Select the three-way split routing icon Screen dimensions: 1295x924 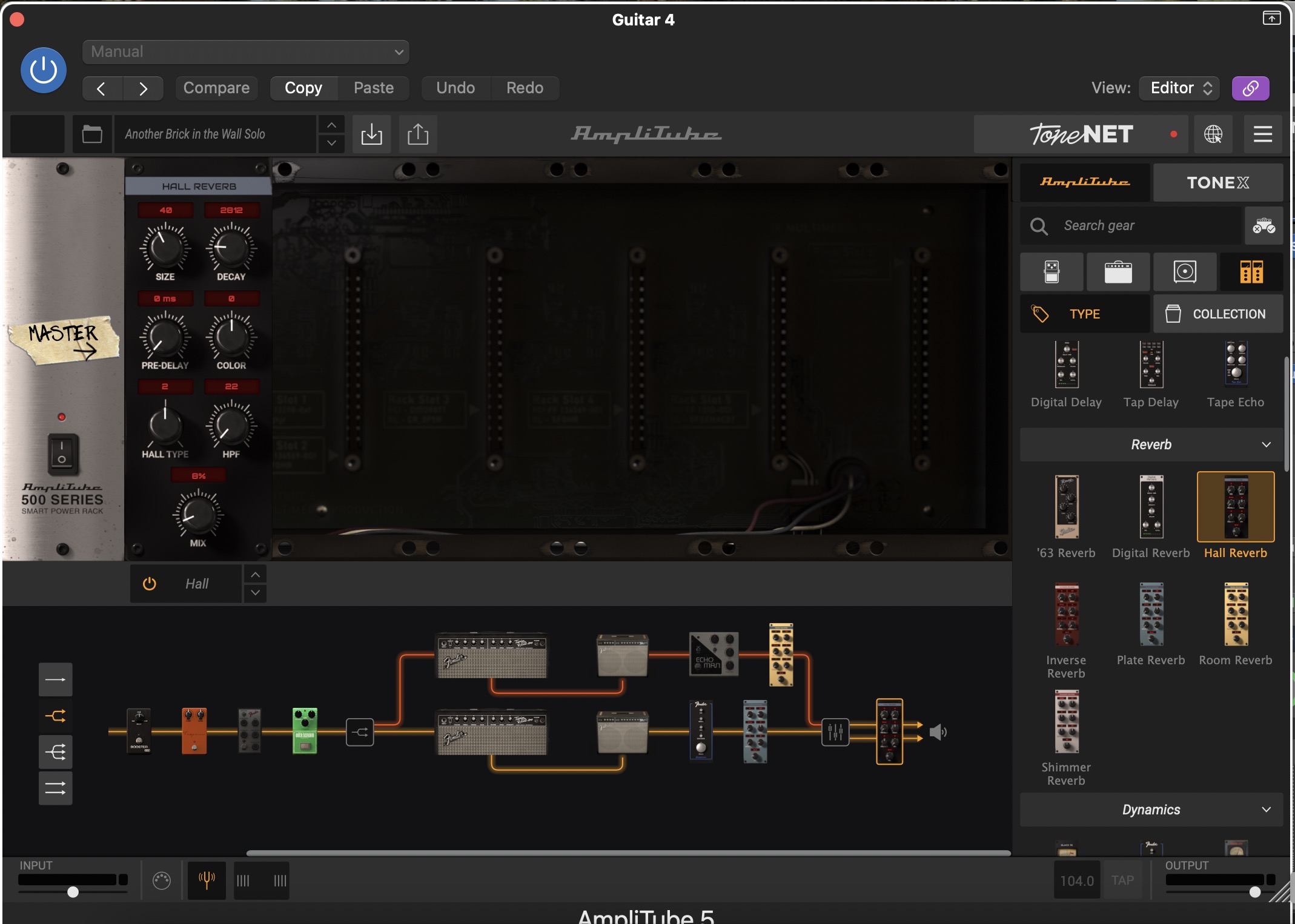tap(56, 752)
